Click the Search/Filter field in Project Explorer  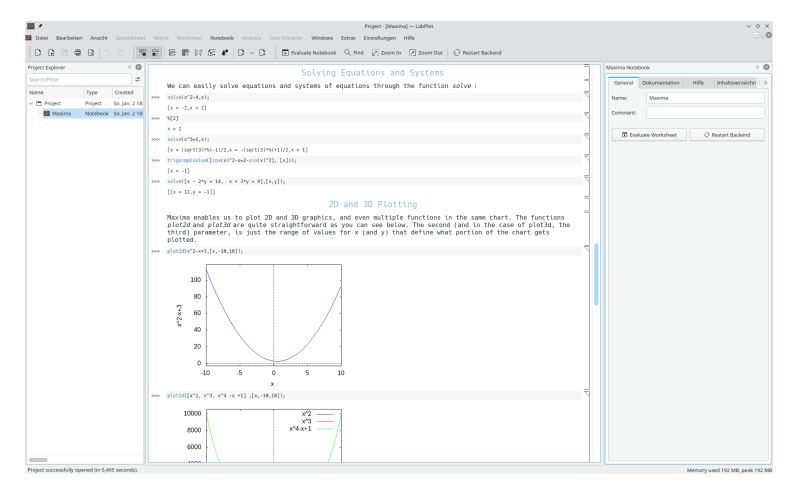[x=79, y=79]
